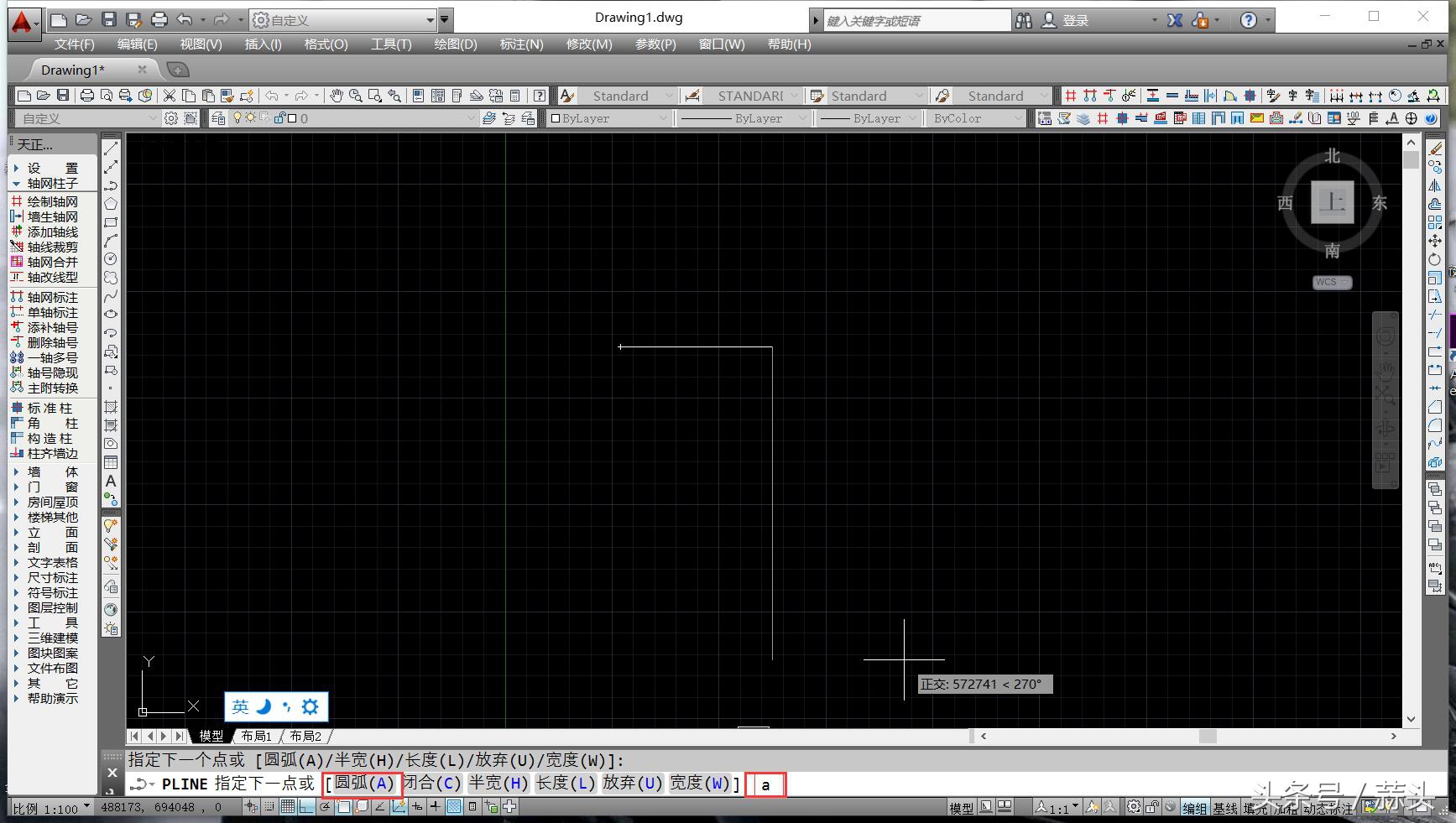This screenshot has height=823, width=1456.
Task: Open the 绘图(D) menu
Action: tap(455, 44)
